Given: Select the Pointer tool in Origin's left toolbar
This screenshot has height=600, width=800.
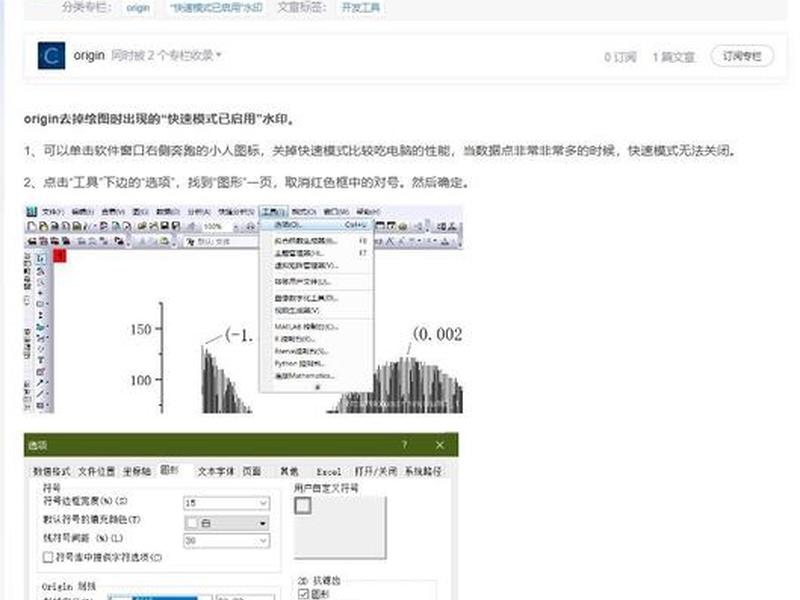Looking at the screenshot, I should pyautogui.click(x=41, y=259).
